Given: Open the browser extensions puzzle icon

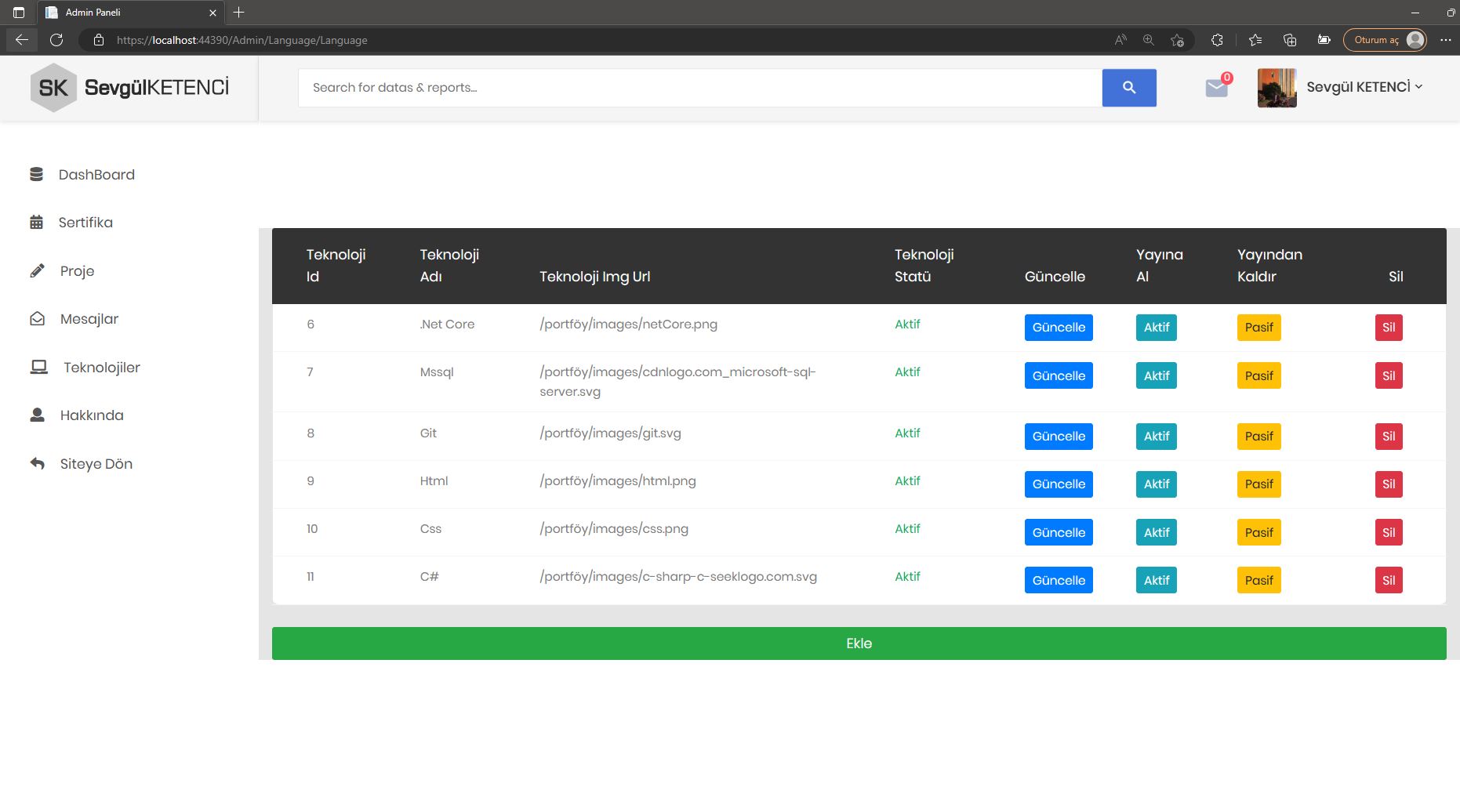Looking at the screenshot, I should pyautogui.click(x=1217, y=40).
